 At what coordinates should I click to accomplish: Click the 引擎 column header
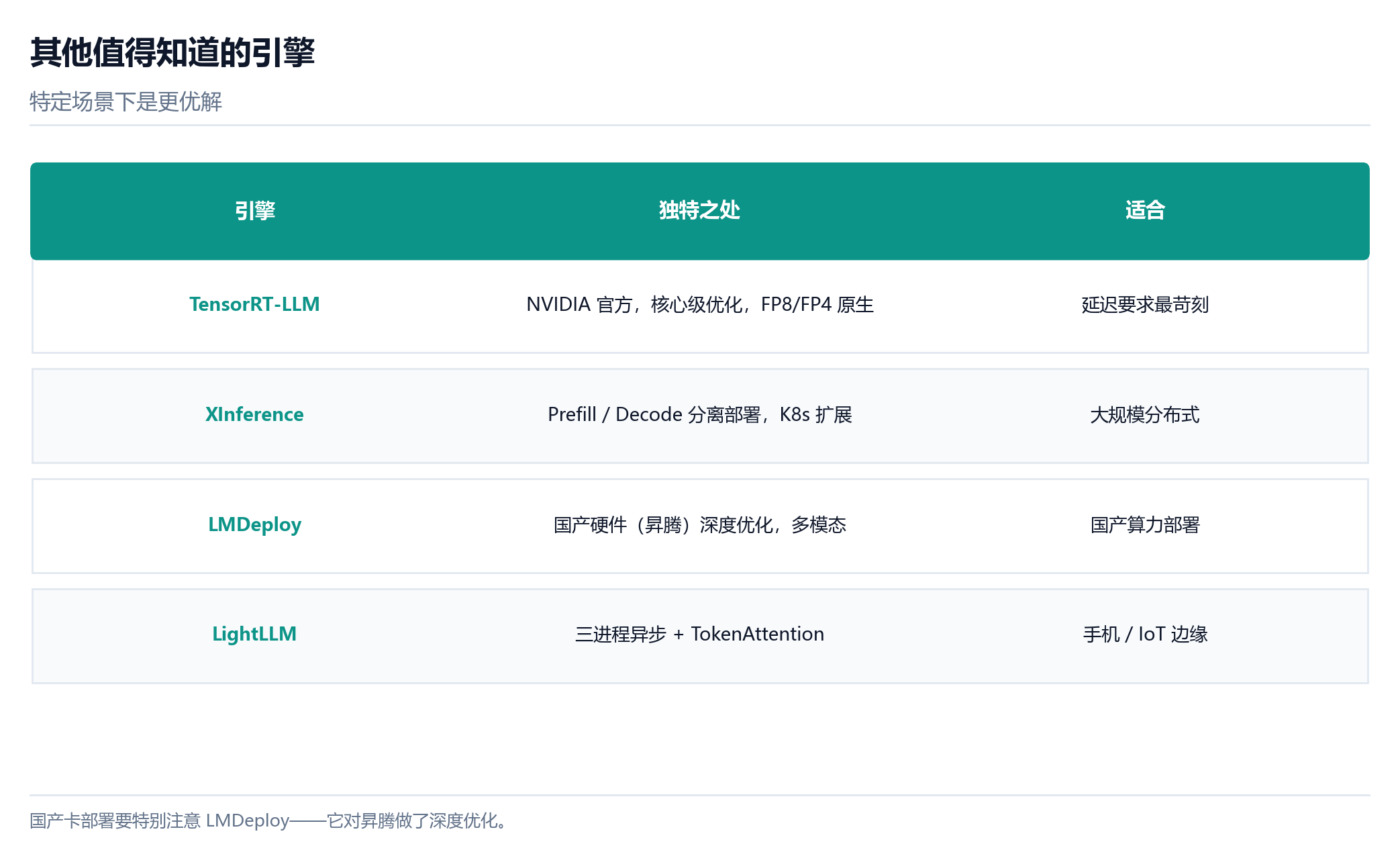pyautogui.click(x=254, y=211)
